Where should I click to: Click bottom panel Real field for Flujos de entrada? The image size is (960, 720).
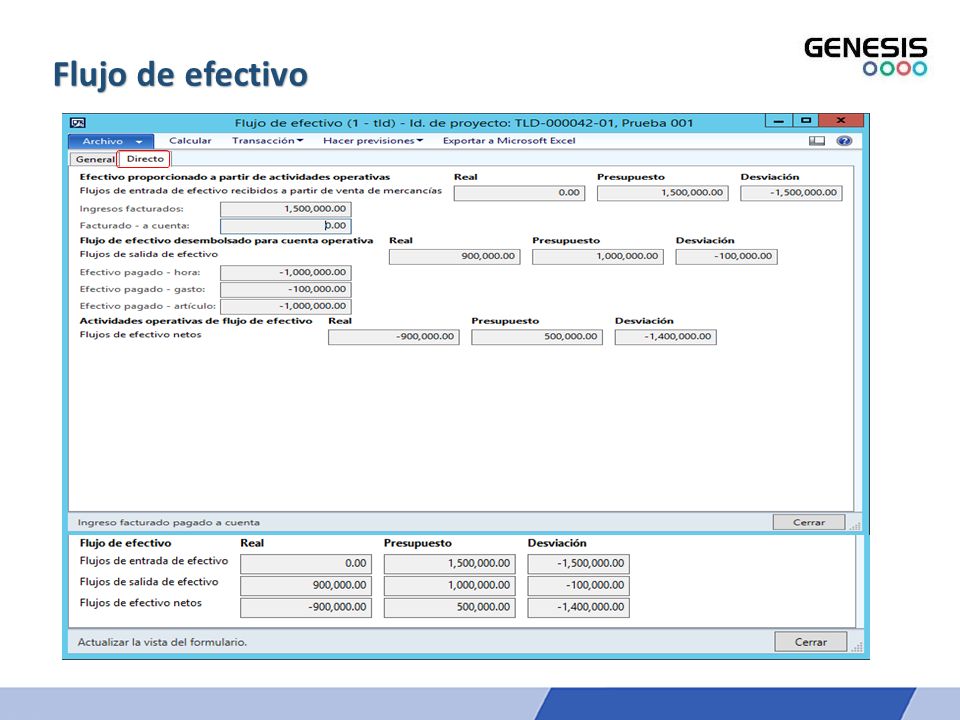pyautogui.click(x=306, y=564)
